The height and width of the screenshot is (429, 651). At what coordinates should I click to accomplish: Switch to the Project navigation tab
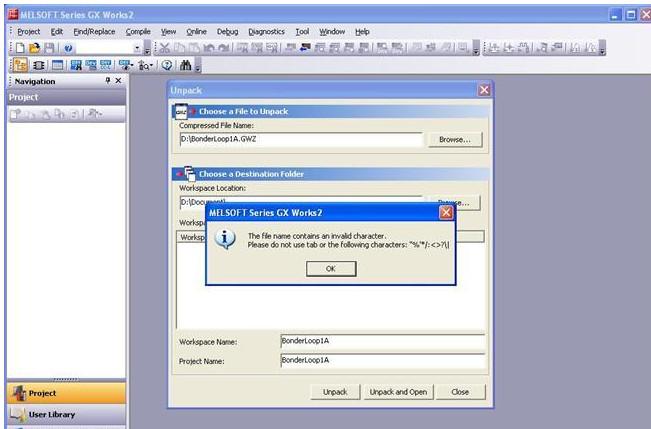pos(66,393)
